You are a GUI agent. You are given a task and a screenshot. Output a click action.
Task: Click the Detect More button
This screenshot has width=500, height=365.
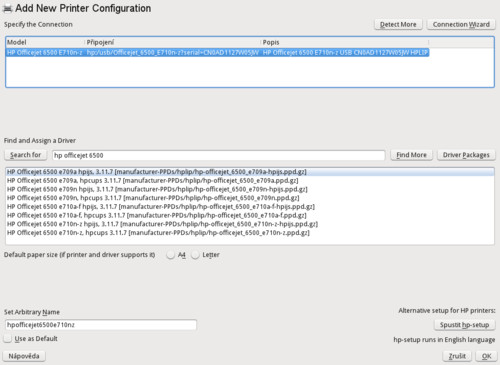[x=398, y=24]
